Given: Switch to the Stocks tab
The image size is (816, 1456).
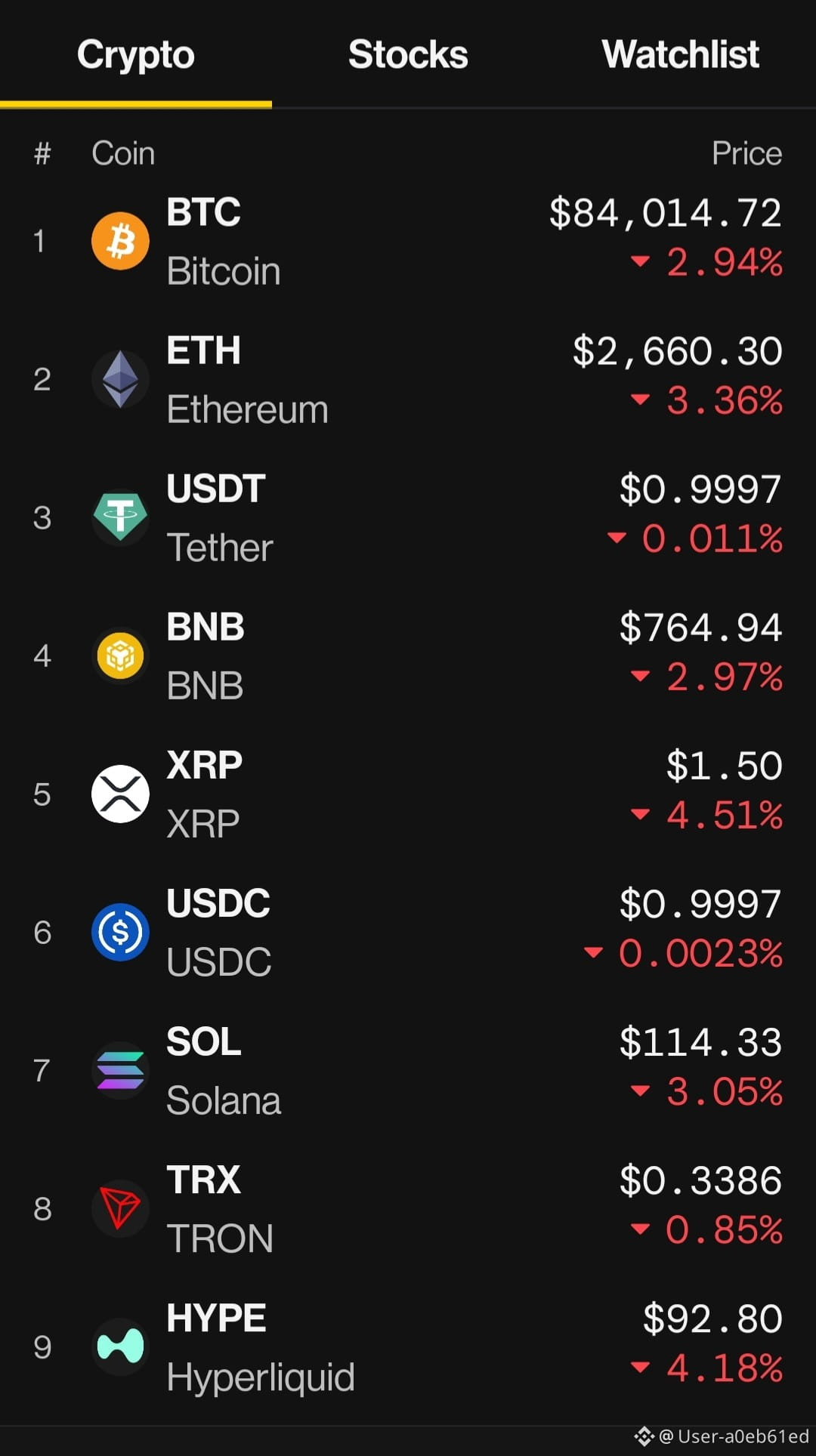Looking at the screenshot, I should (408, 54).
